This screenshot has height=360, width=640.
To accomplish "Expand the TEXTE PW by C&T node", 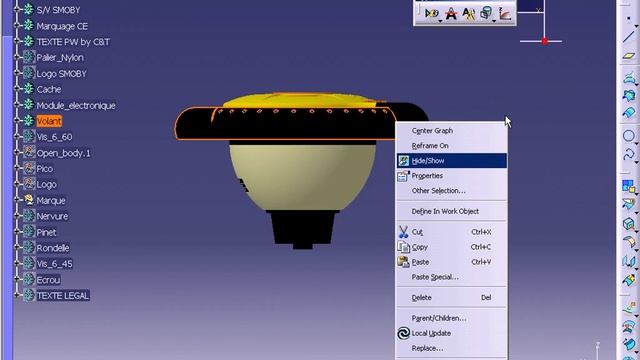I will point(17,41).
